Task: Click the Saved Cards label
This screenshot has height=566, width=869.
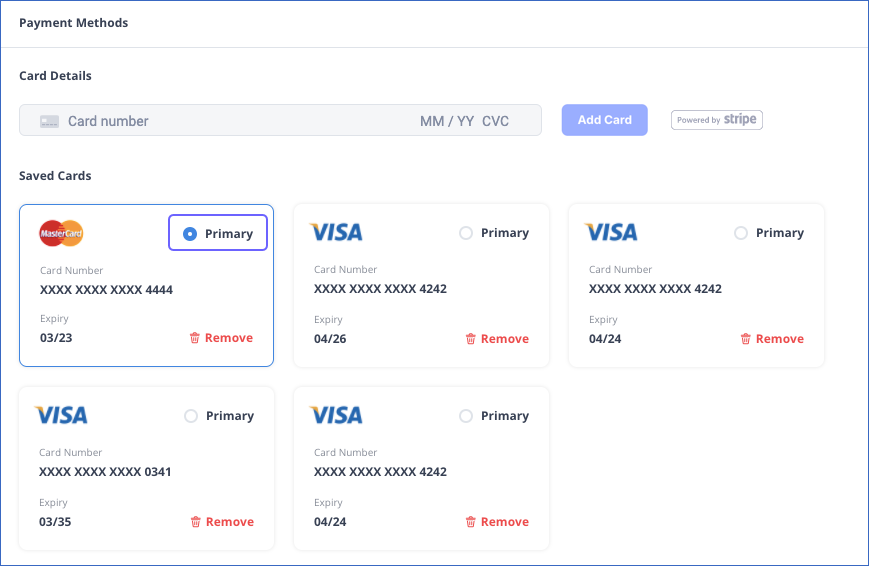Action: [x=55, y=176]
